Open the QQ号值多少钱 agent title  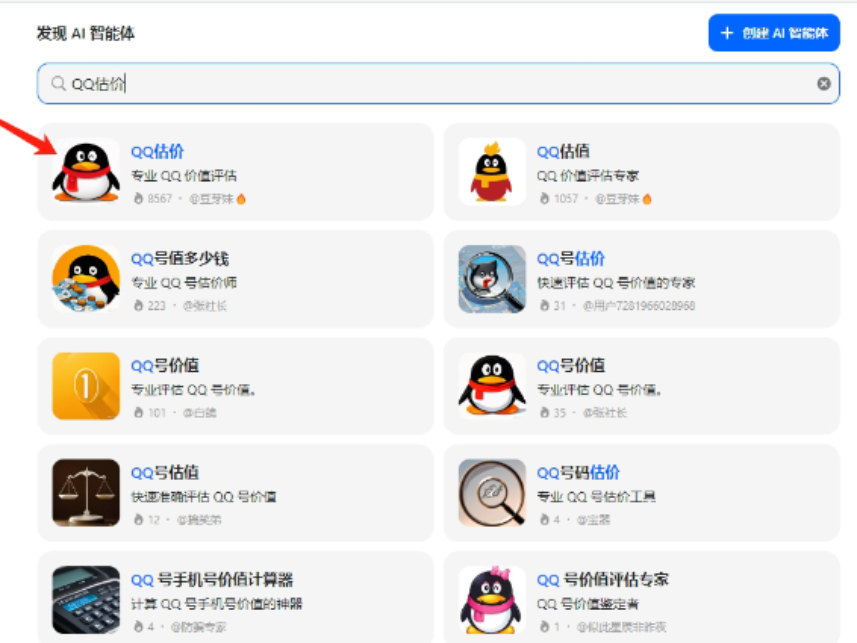tap(180, 258)
